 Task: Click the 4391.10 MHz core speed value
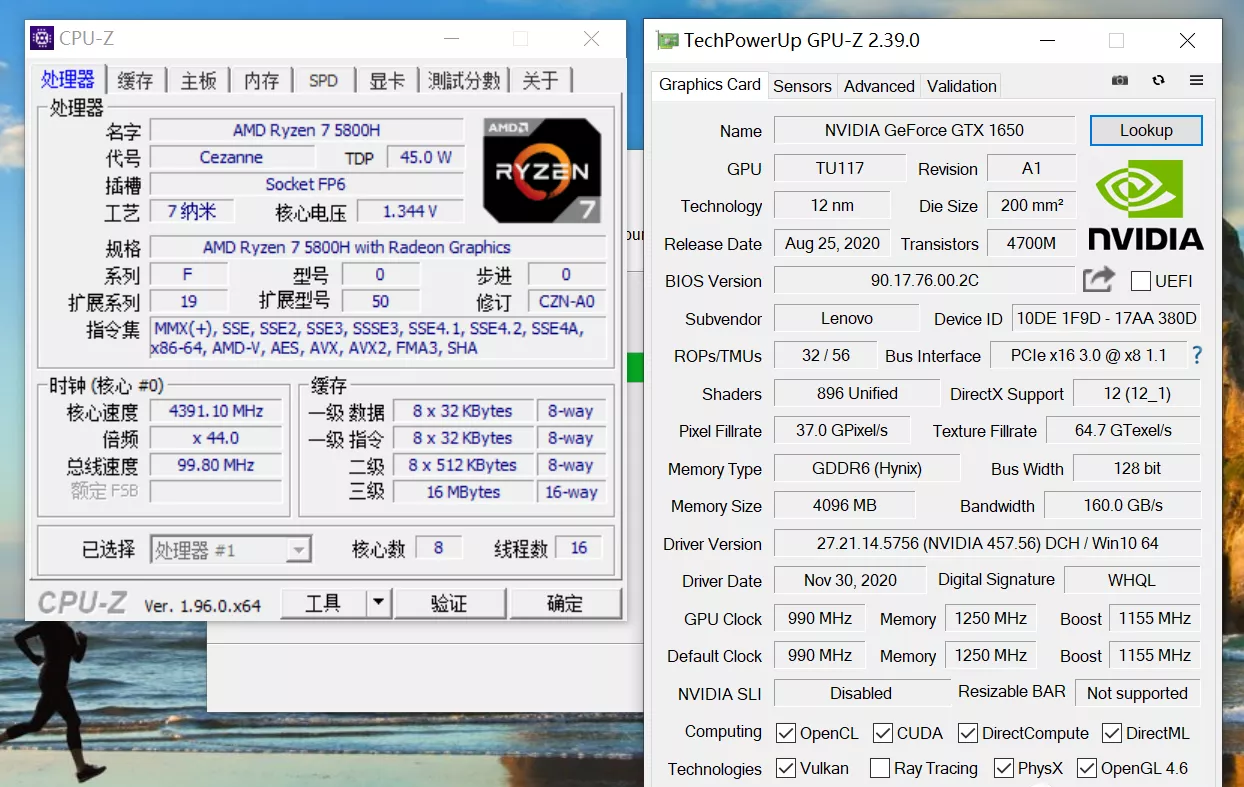coord(216,411)
